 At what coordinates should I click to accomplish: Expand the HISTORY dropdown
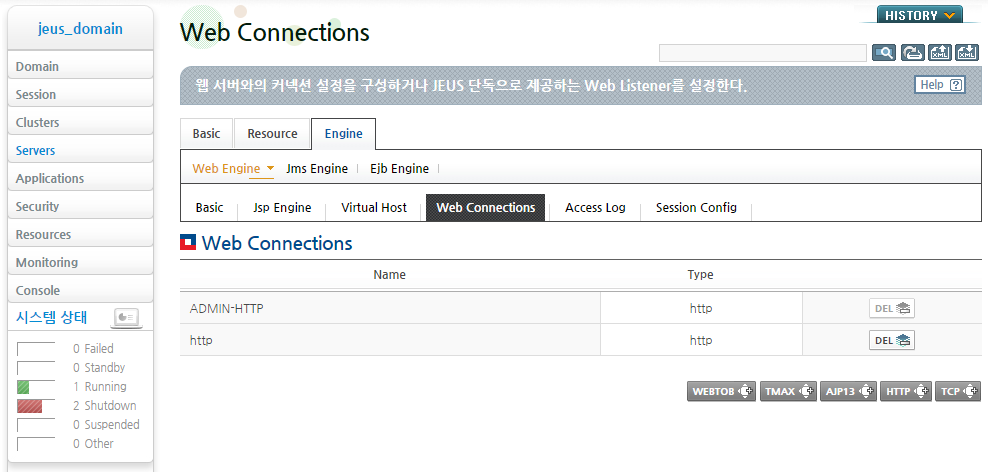tap(919, 15)
